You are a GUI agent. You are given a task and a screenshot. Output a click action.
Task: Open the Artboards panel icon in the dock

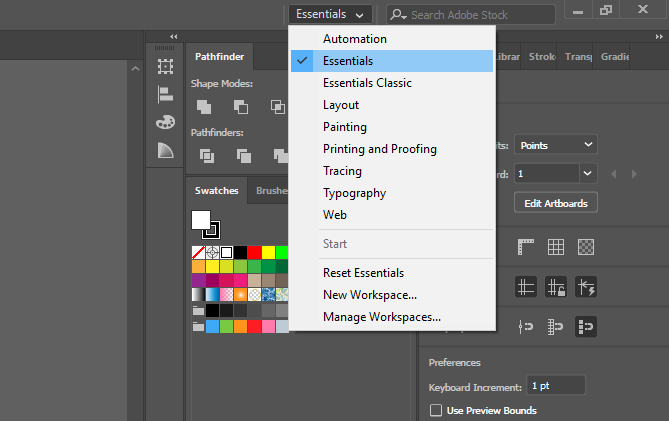[166, 66]
